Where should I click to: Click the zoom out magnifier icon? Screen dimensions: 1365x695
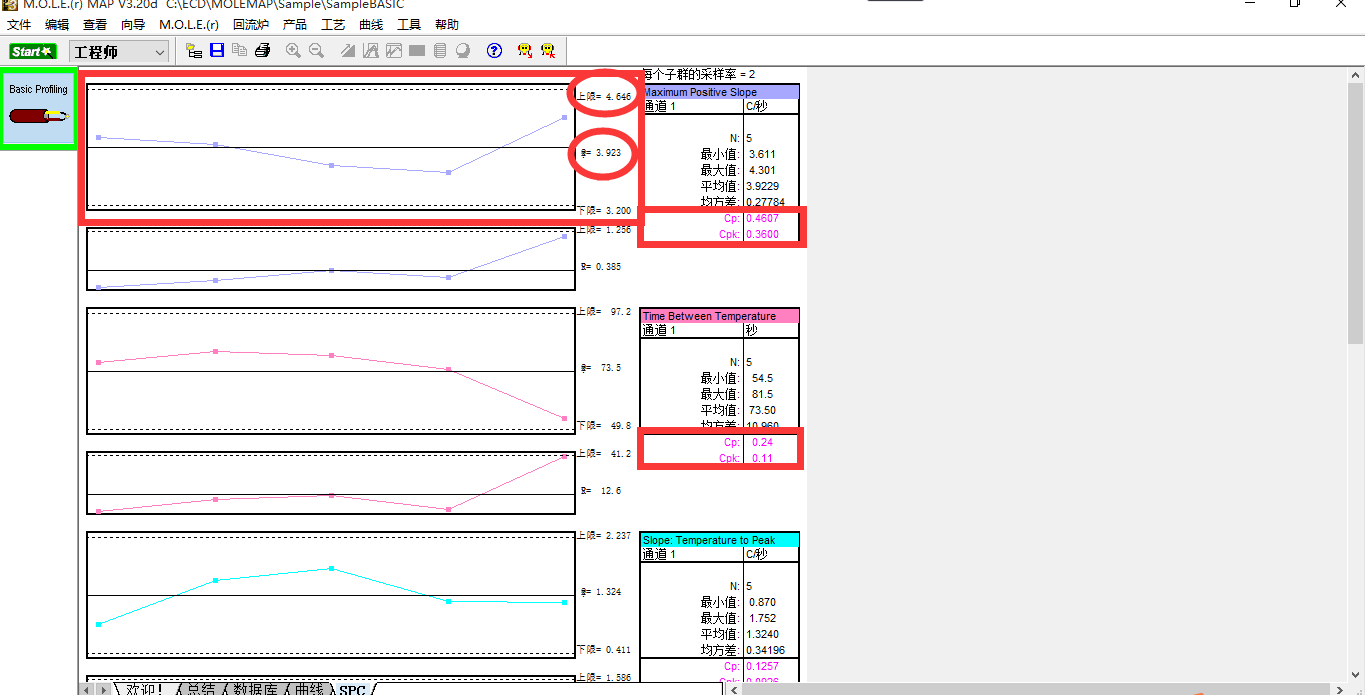click(316, 51)
